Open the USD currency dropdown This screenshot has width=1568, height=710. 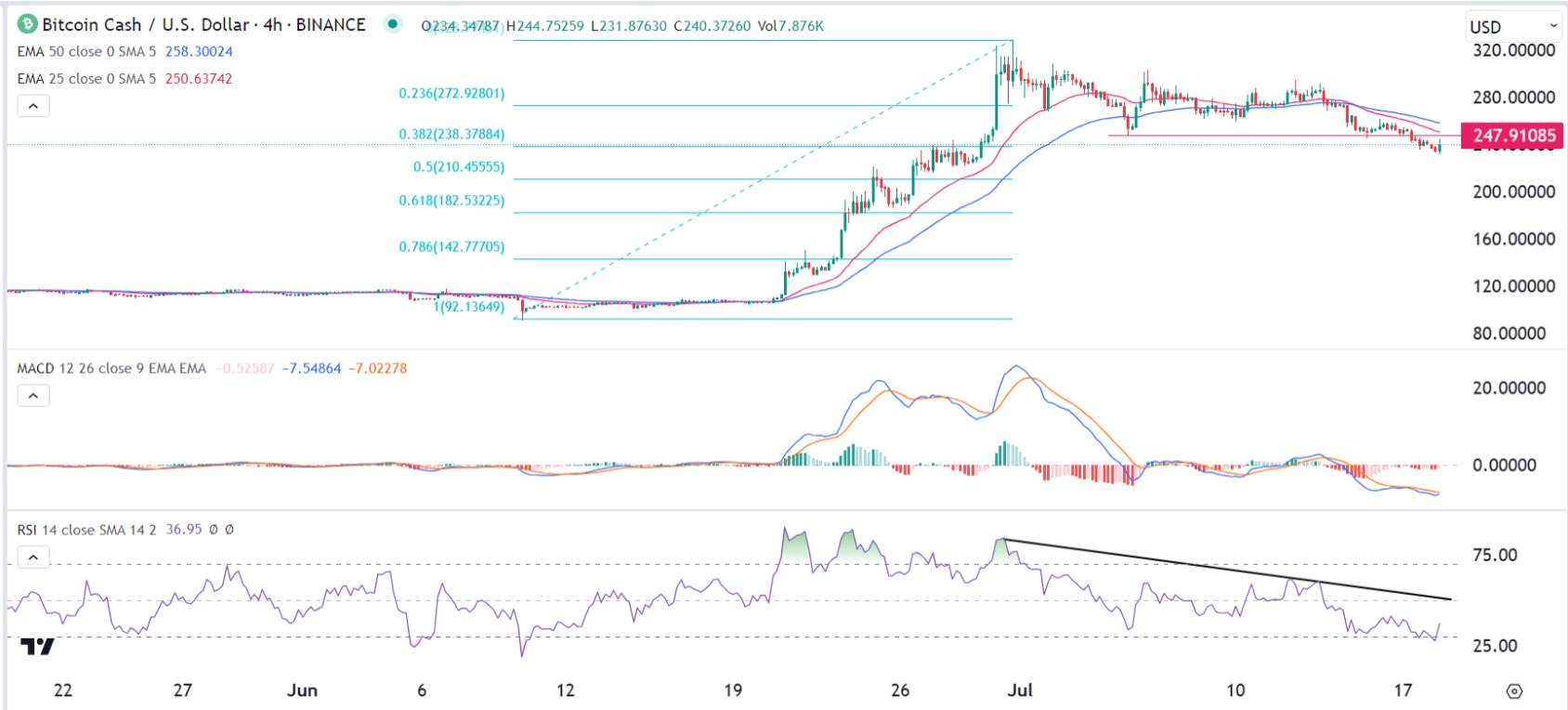1513,26
